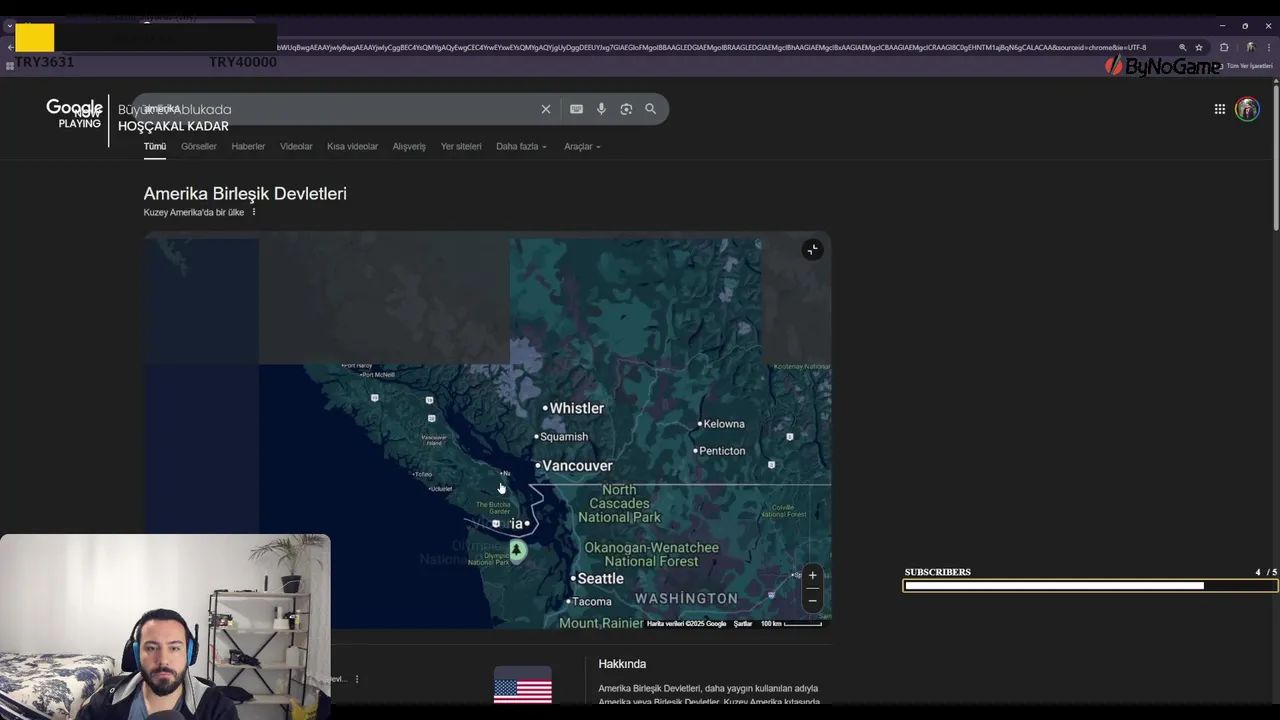The width and height of the screenshot is (1280, 720).
Task: Open the on-screen keyboard input tool
Action: point(576,109)
